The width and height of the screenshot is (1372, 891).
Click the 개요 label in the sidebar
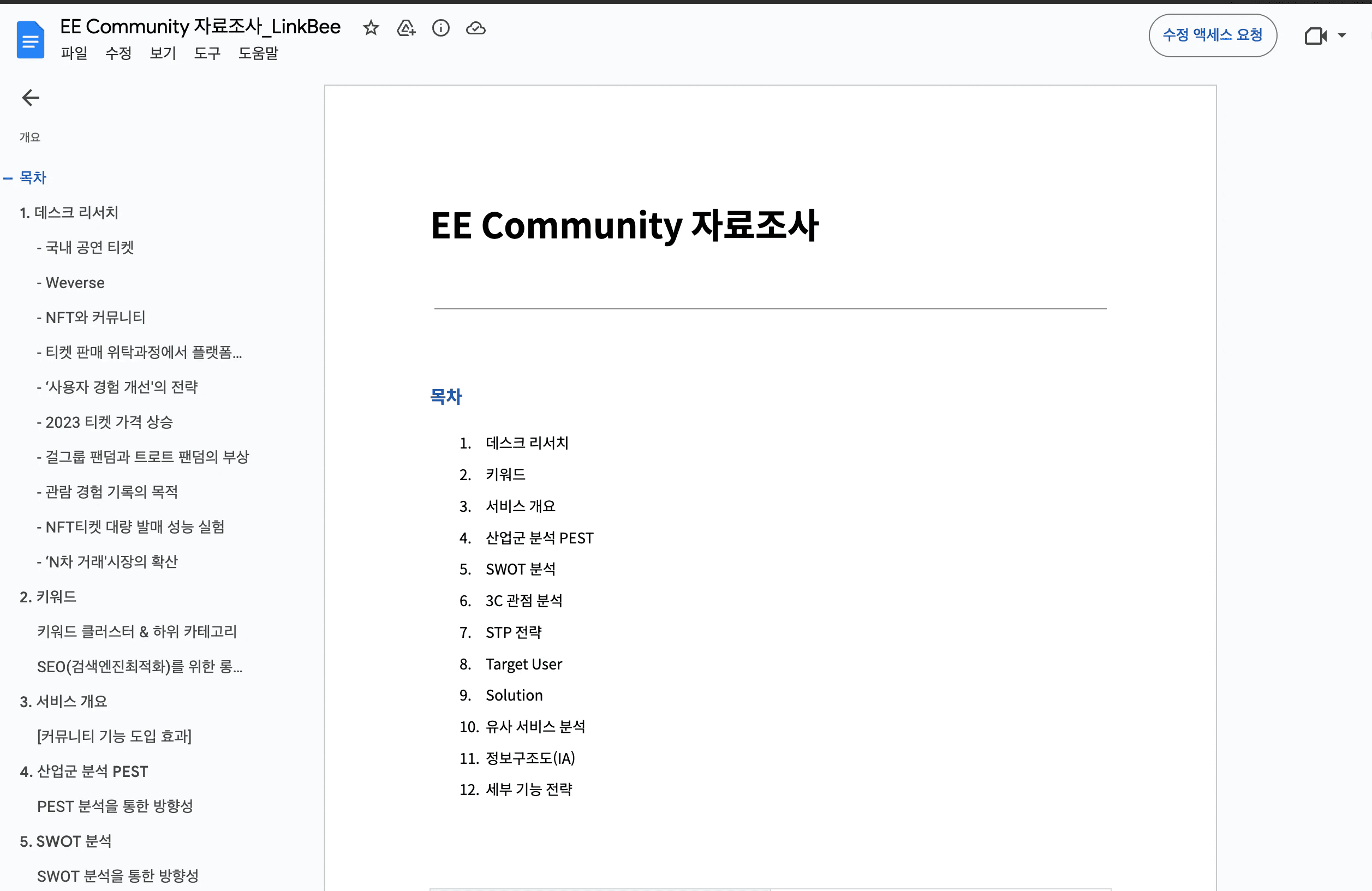(x=30, y=137)
